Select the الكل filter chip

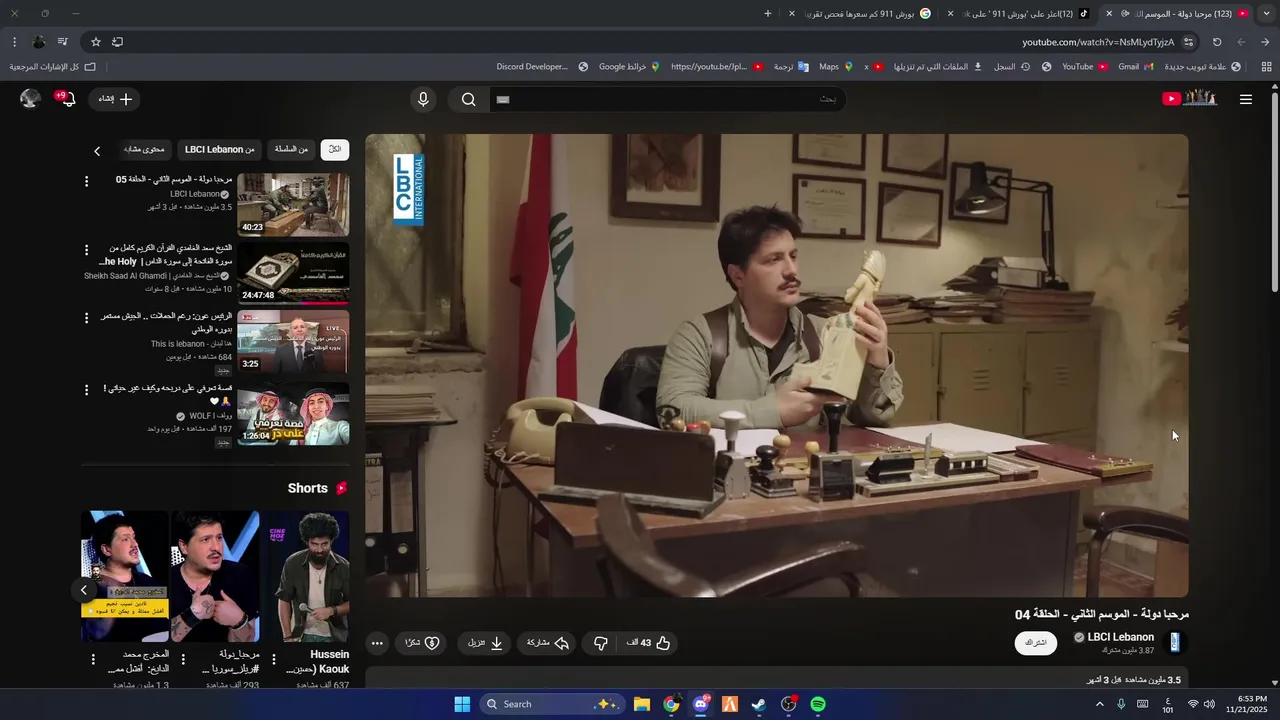334,149
